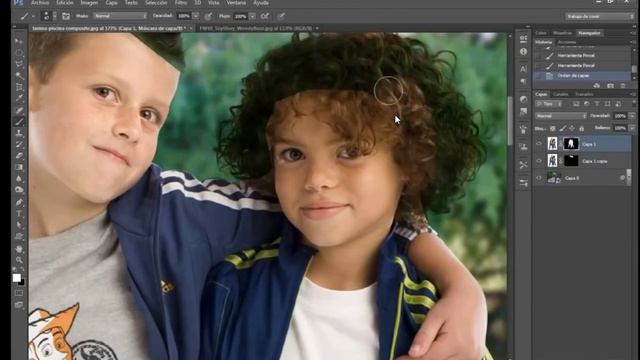Select the Brush tool in toolbox

pos(19,122)
